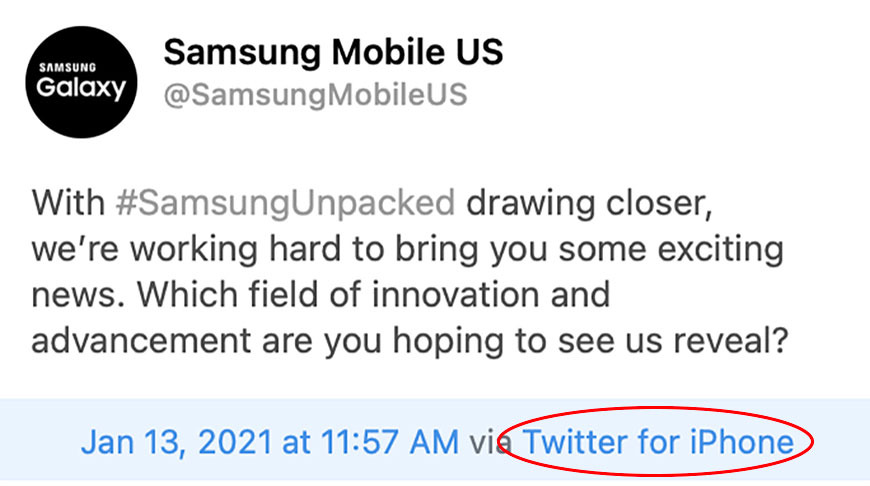Open the Samsung Mobile US profile name
The width and height of the screenshot is (870, 486).
coord(333,52)
